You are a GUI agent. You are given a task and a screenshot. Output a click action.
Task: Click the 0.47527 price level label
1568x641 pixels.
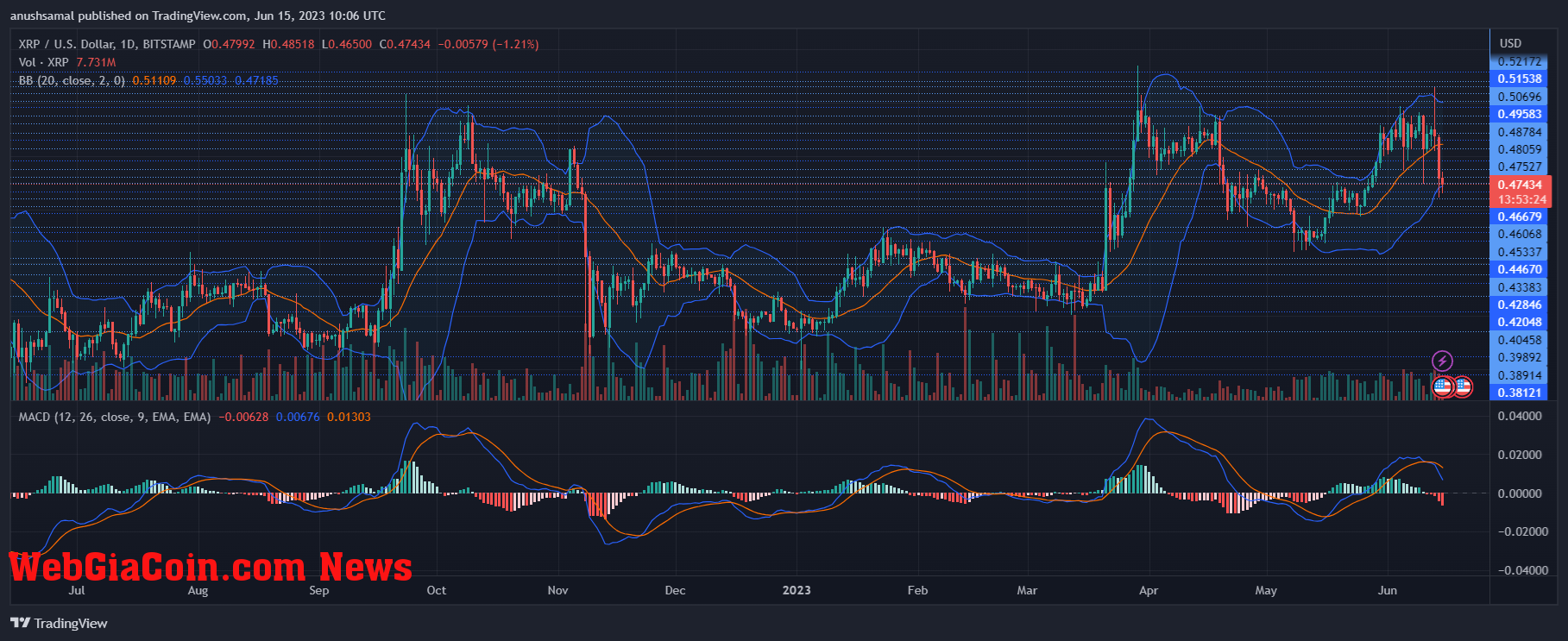[x=1519, y=167]
